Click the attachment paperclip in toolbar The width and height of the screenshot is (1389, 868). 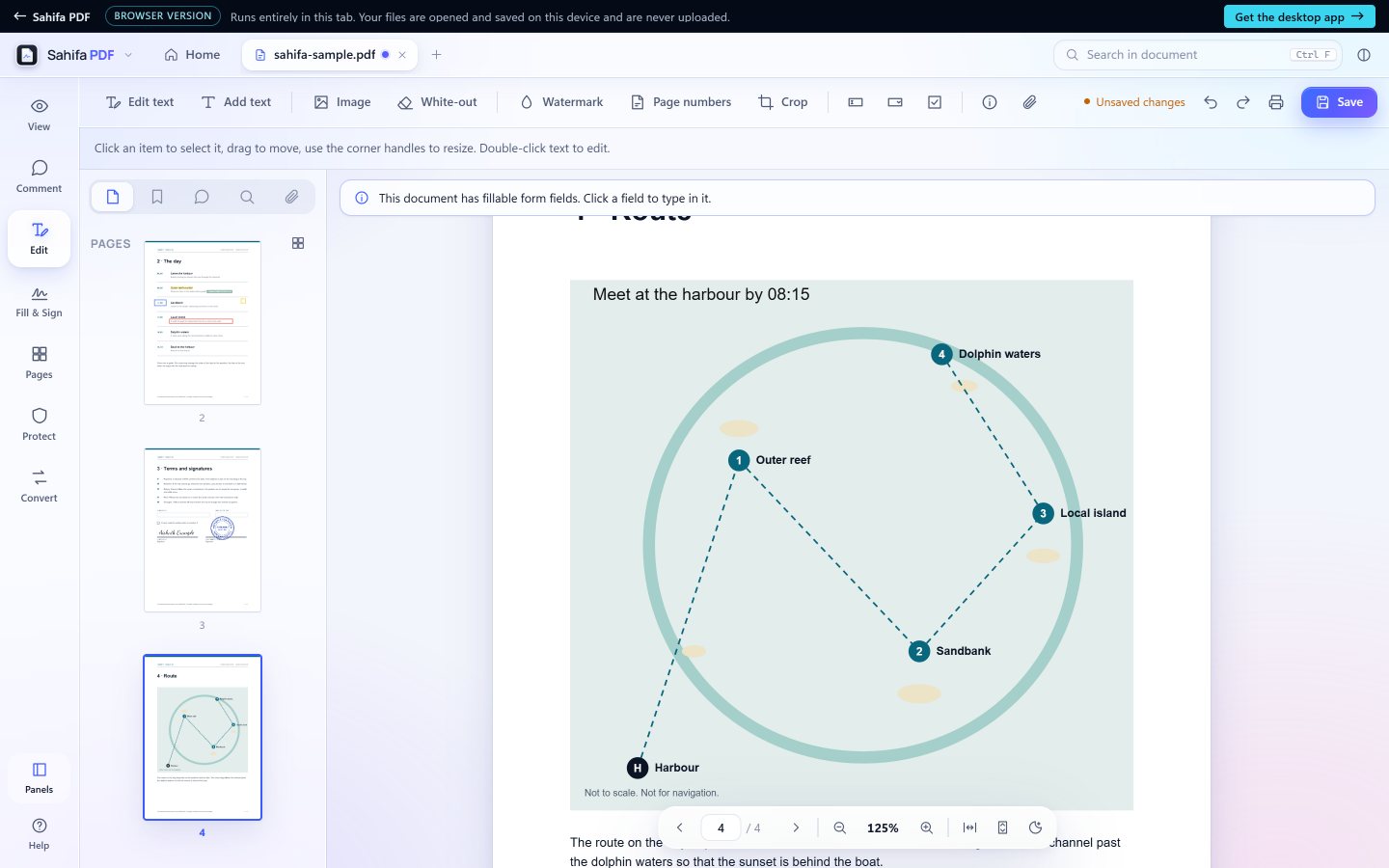[1029, 102]
